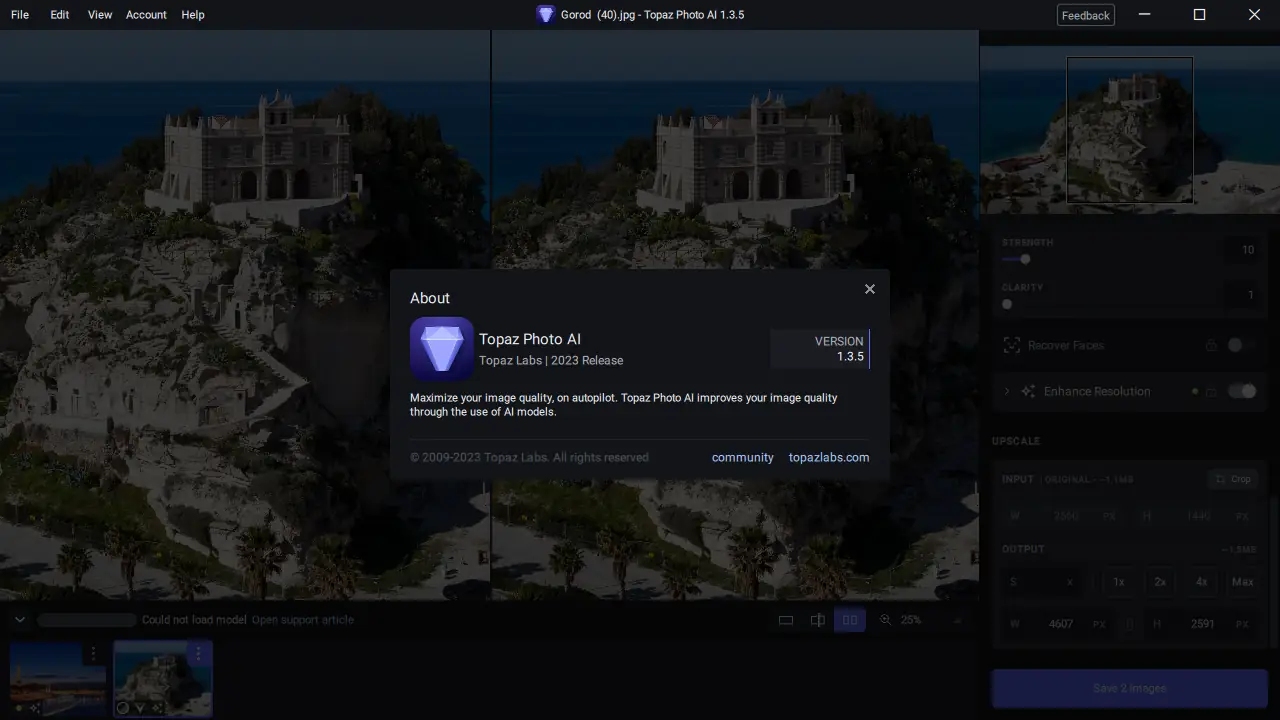The width and height of the screenshot is (1280, 720).
Task: Click the 25% zoom level
Action: tap(911, 620)
